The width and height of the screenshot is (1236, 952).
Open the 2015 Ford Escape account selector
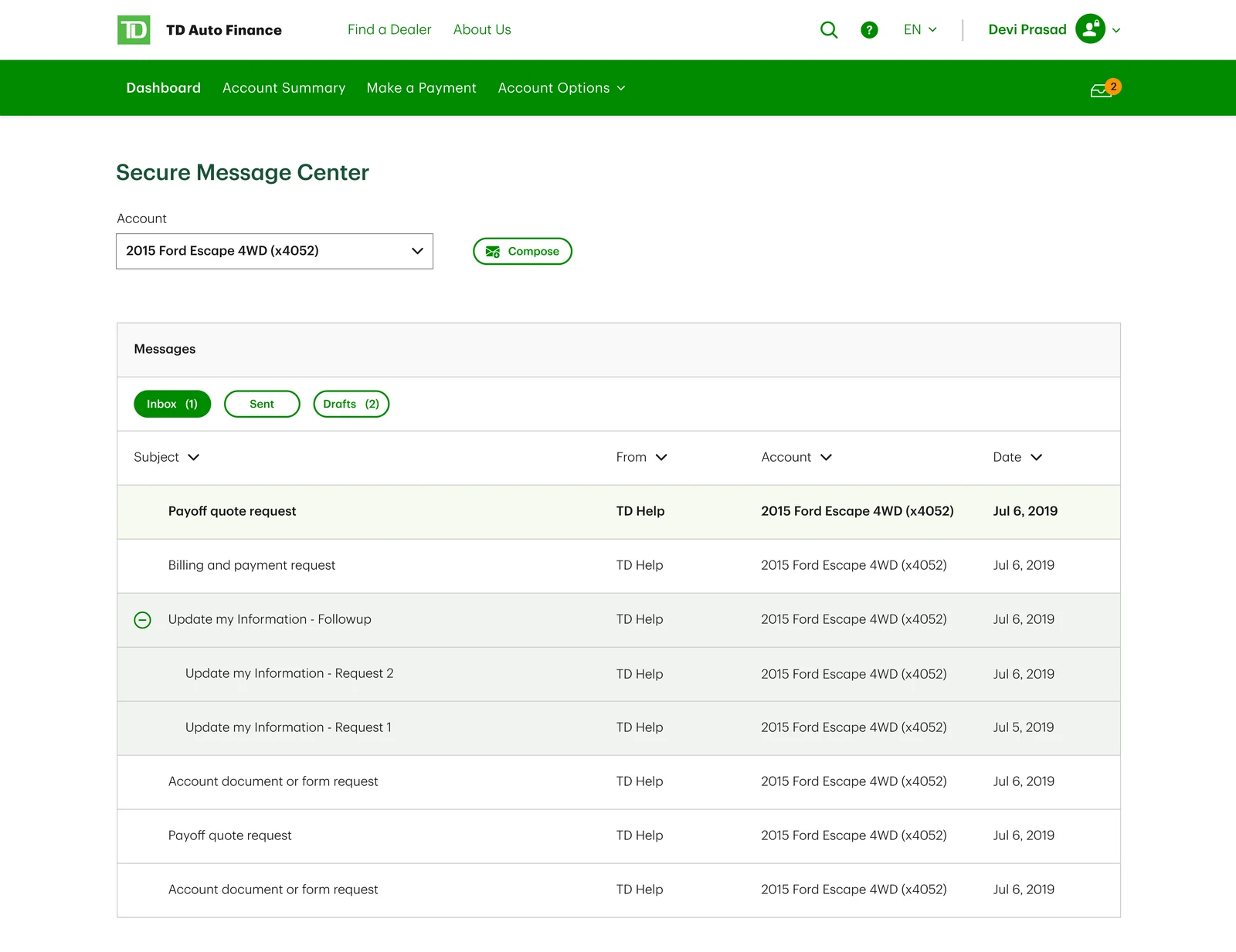click(x=274, y=251)
